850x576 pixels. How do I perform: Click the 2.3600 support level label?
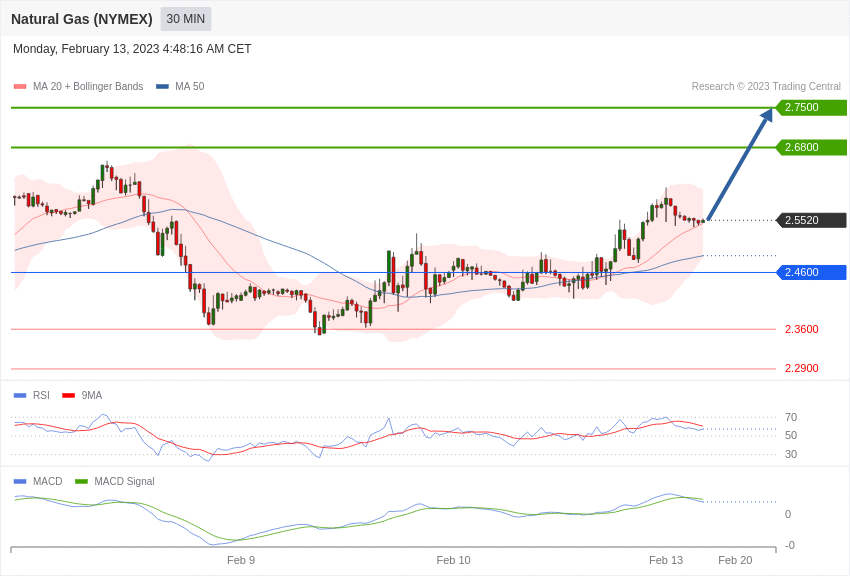802,329
